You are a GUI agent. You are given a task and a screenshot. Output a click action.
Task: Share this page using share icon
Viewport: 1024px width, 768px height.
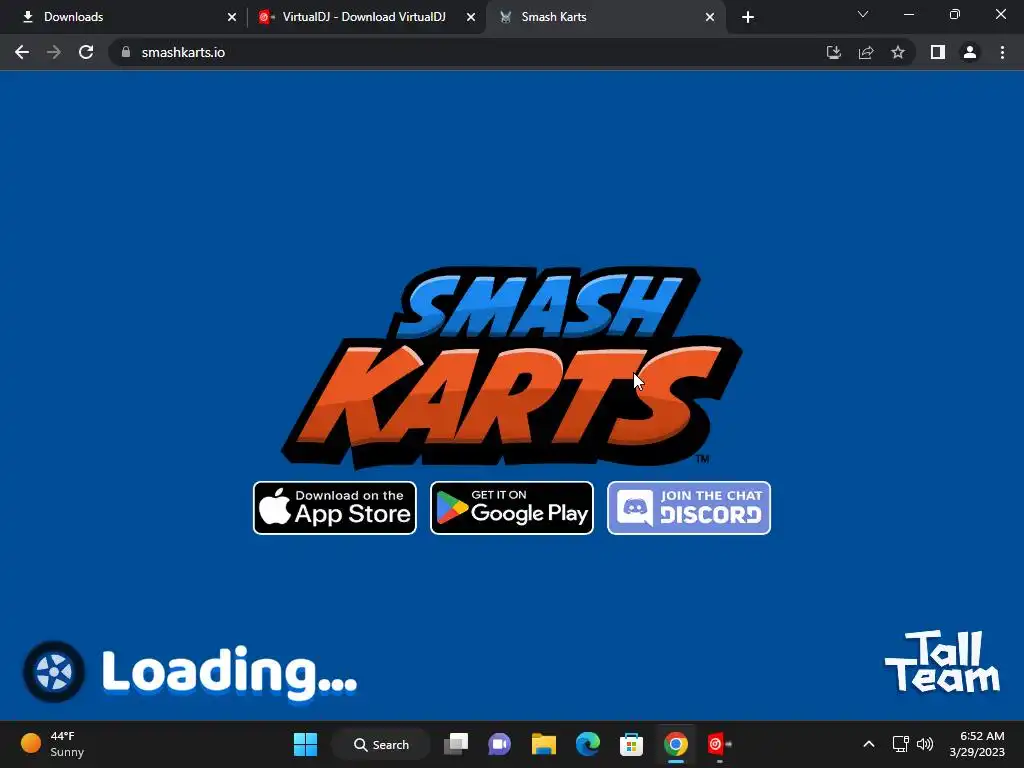866,52
